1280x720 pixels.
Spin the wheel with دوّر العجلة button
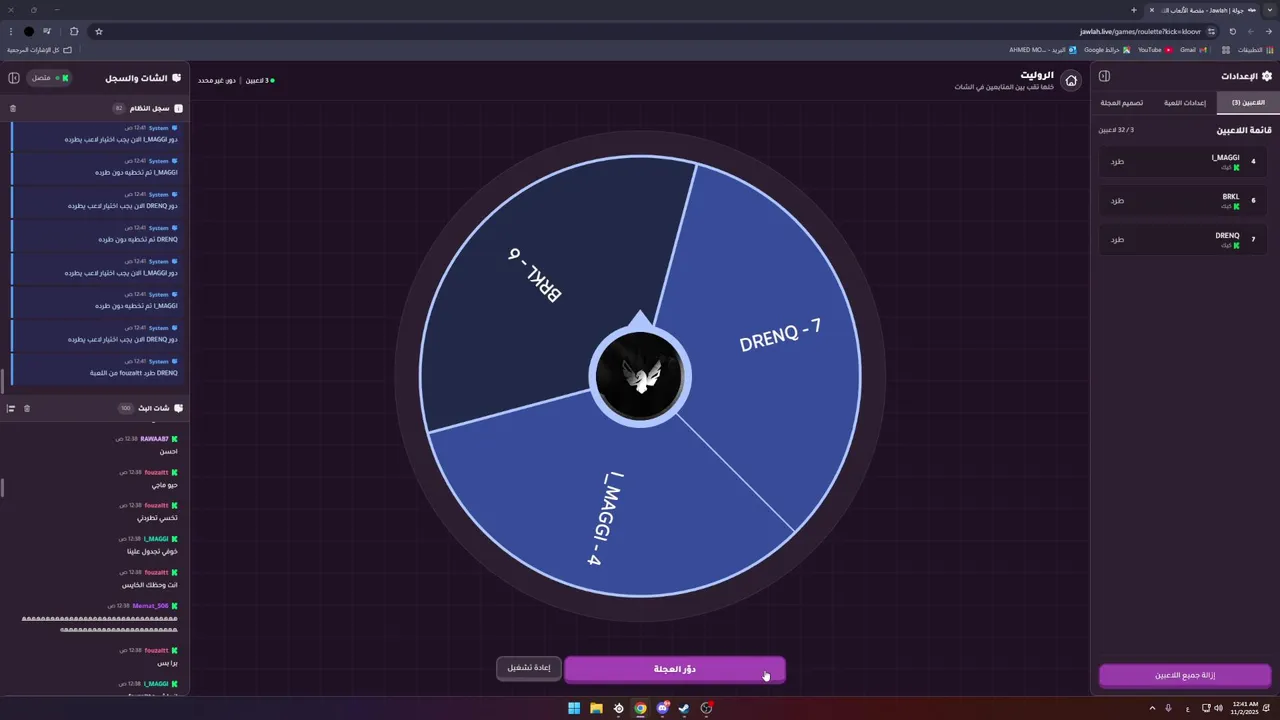click(675, 669)
